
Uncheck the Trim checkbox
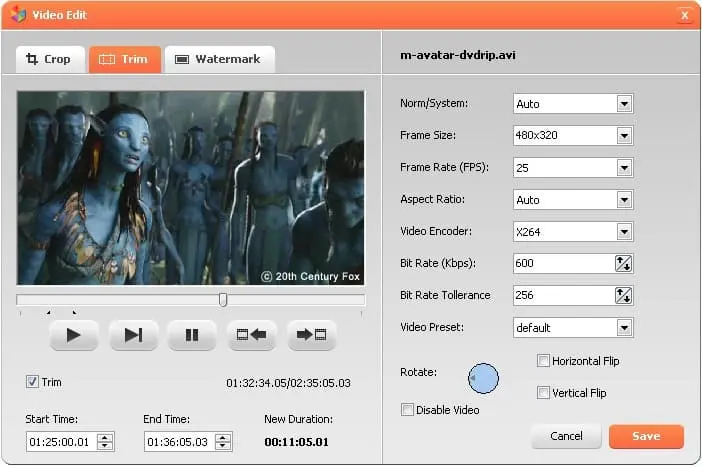pos(32,381)
